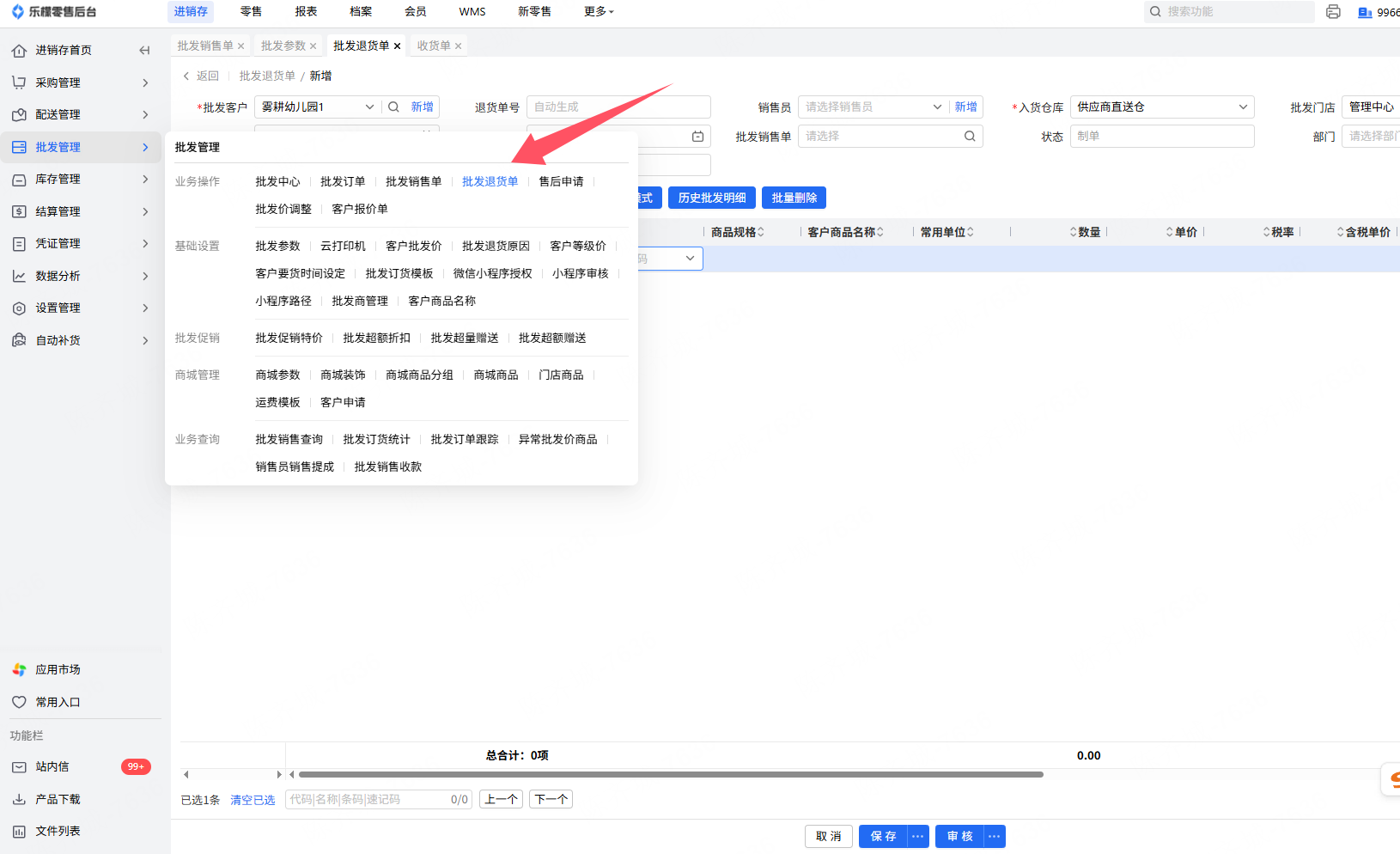Open the 档案 top menu
This screenshot has height=854, width=1400.
click(361, 12)
